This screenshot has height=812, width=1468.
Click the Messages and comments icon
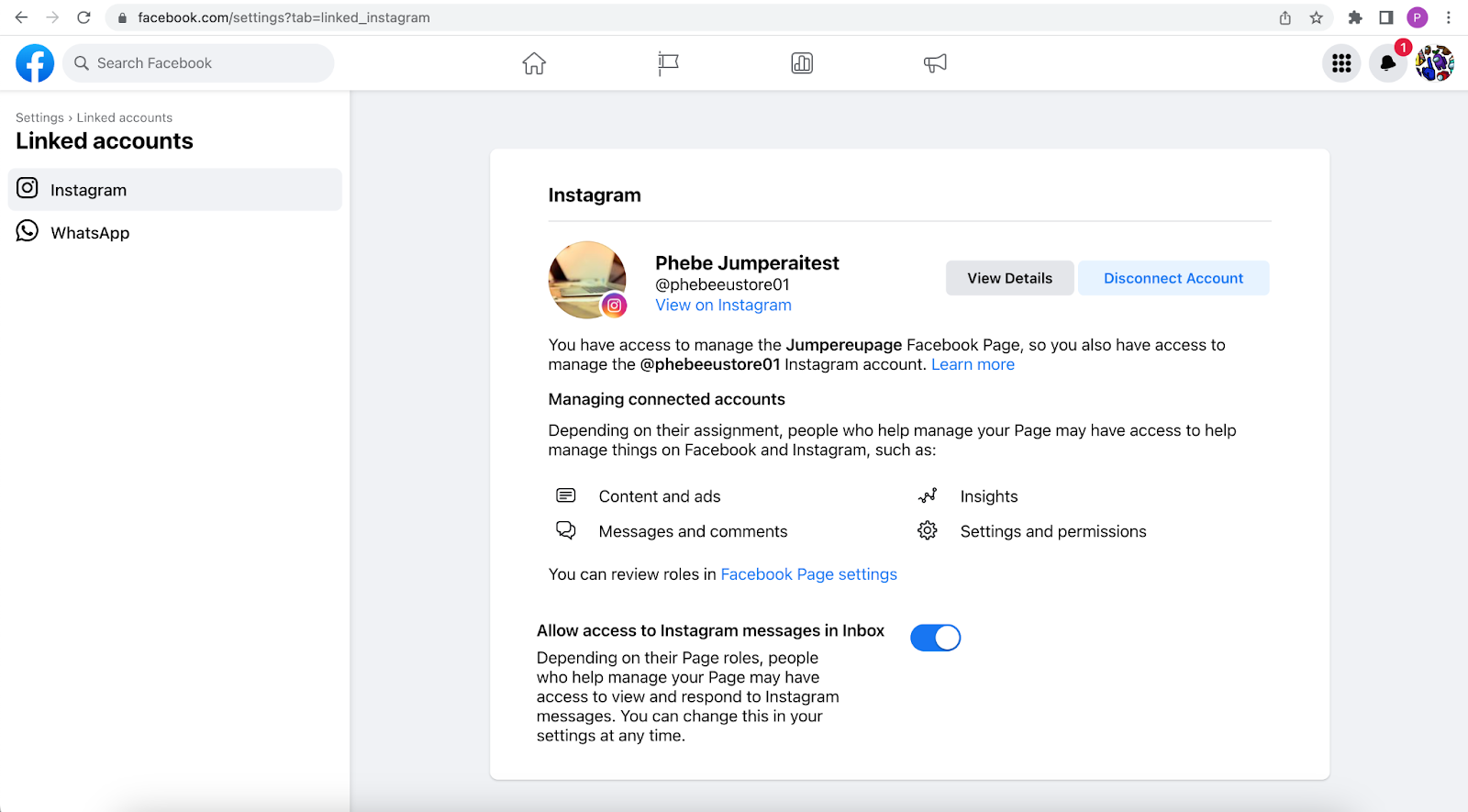coord(566,530)
